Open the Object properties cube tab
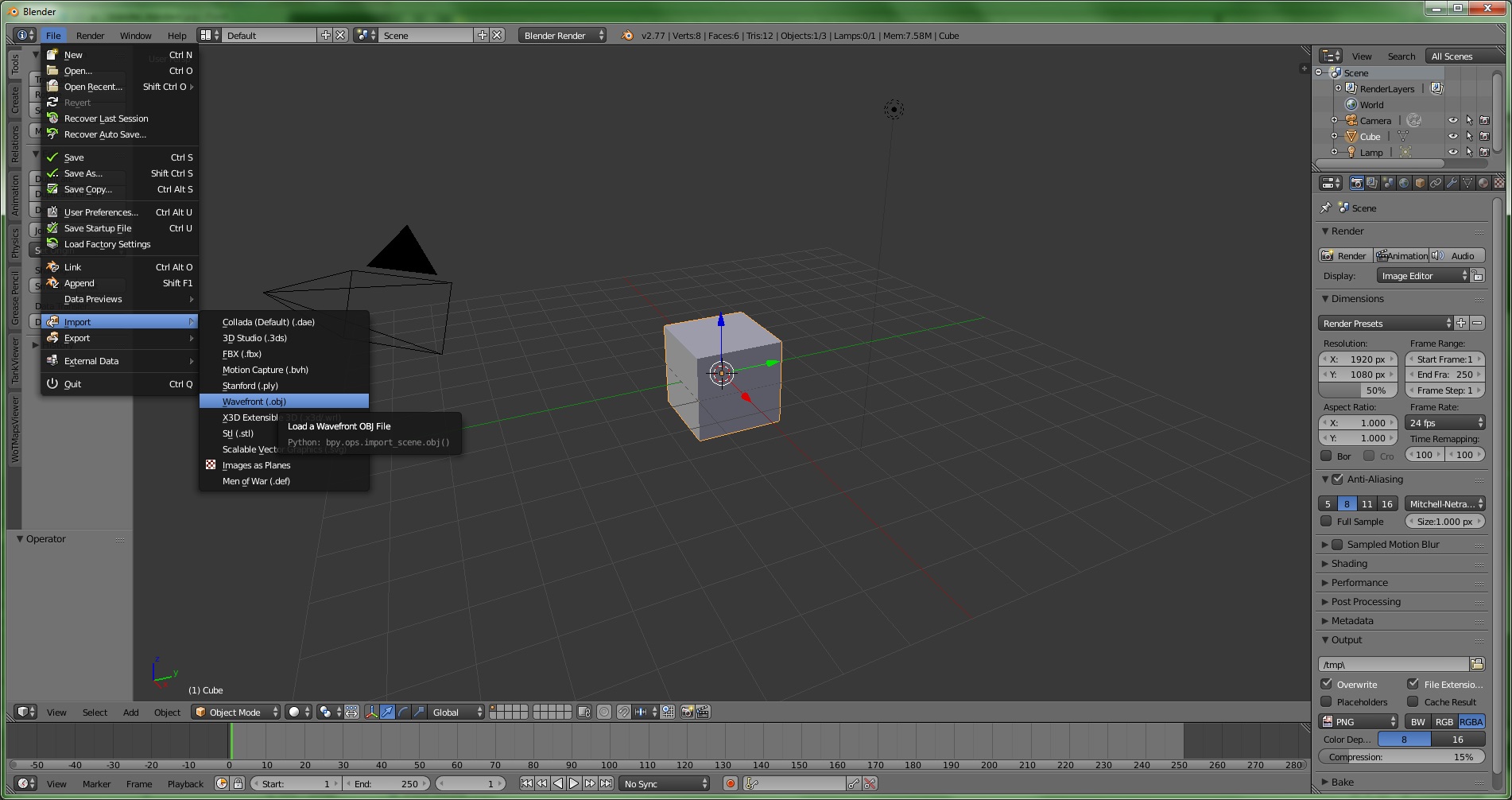 (1420, 183)
